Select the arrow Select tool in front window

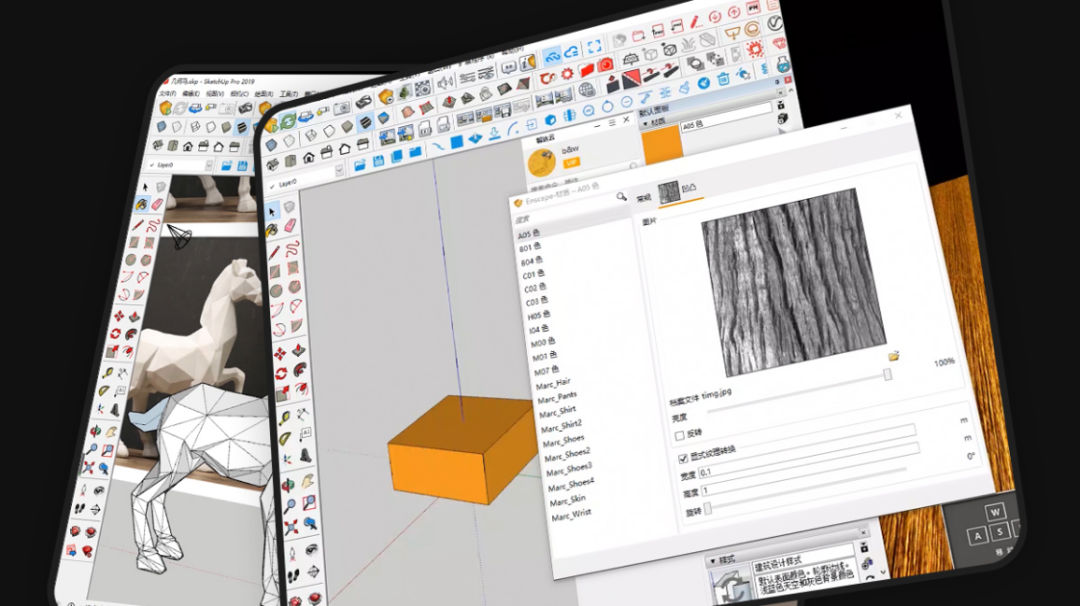click(271, 211)
